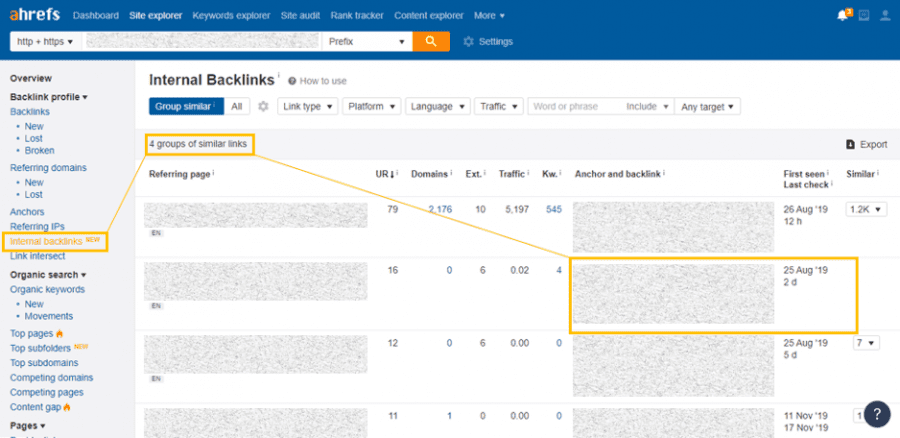This screenshot has width=900, height=438.
Task: Expand the Platform filter
Action: pyautogui.click(x=372, y=106)
